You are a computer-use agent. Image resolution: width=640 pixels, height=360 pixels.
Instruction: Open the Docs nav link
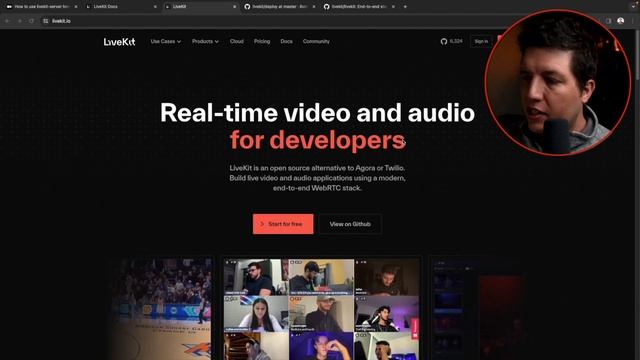[x=287, y=41]
